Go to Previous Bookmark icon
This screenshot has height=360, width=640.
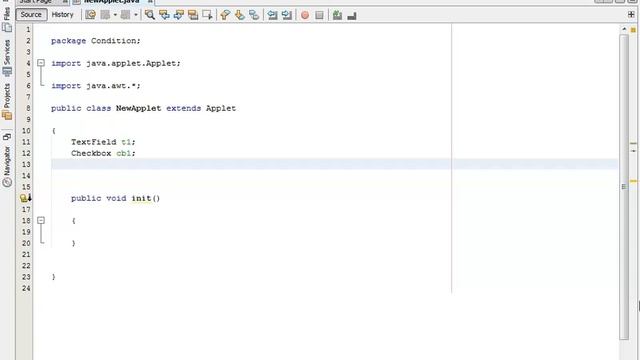[225, 15]
